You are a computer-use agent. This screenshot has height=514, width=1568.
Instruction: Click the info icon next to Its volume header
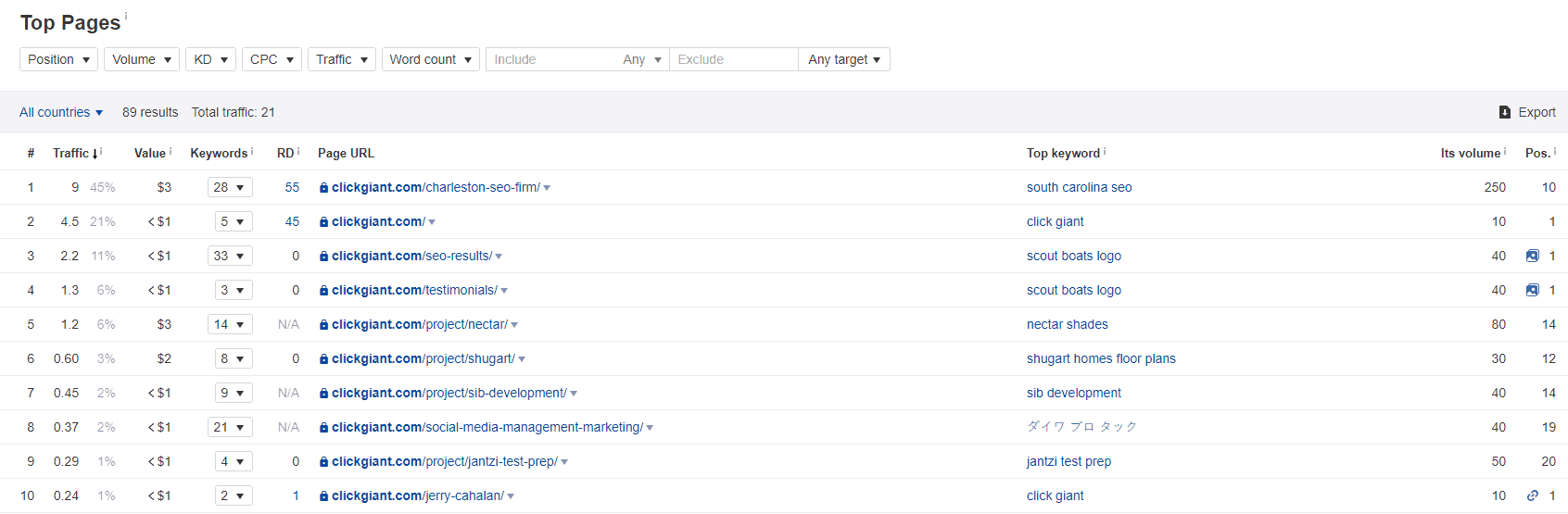pyautogui.click(x=1505, y=151)
